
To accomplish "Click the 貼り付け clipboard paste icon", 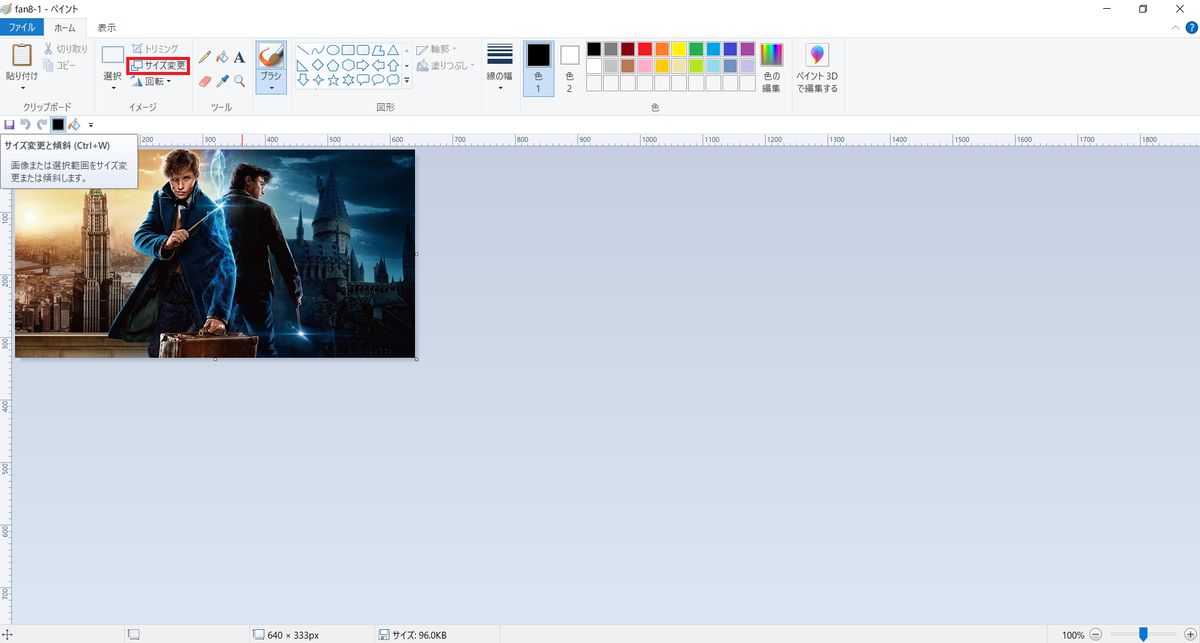I will coord(21,55).
